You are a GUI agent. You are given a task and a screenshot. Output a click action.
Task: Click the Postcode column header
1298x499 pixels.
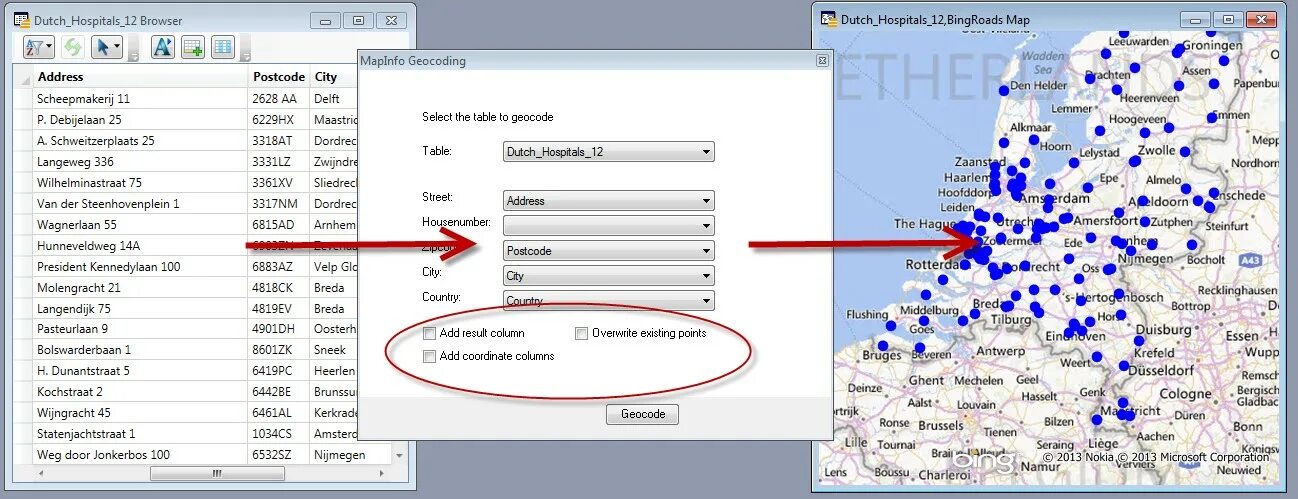click(x=279, y=77)
